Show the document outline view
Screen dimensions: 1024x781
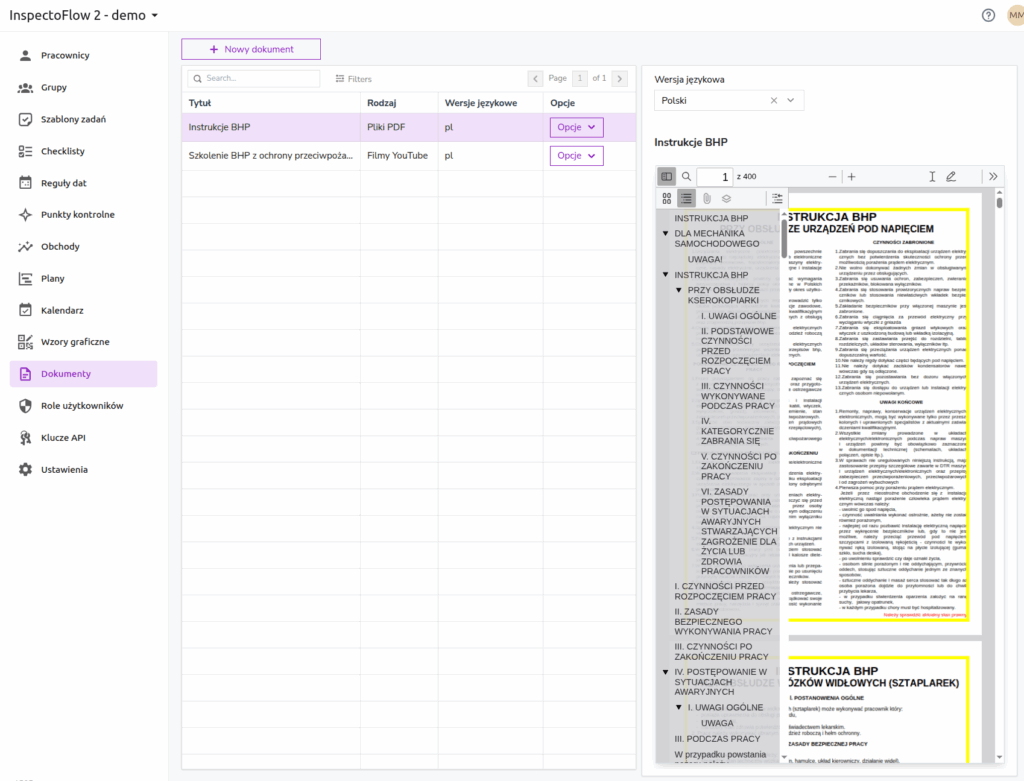686,198
